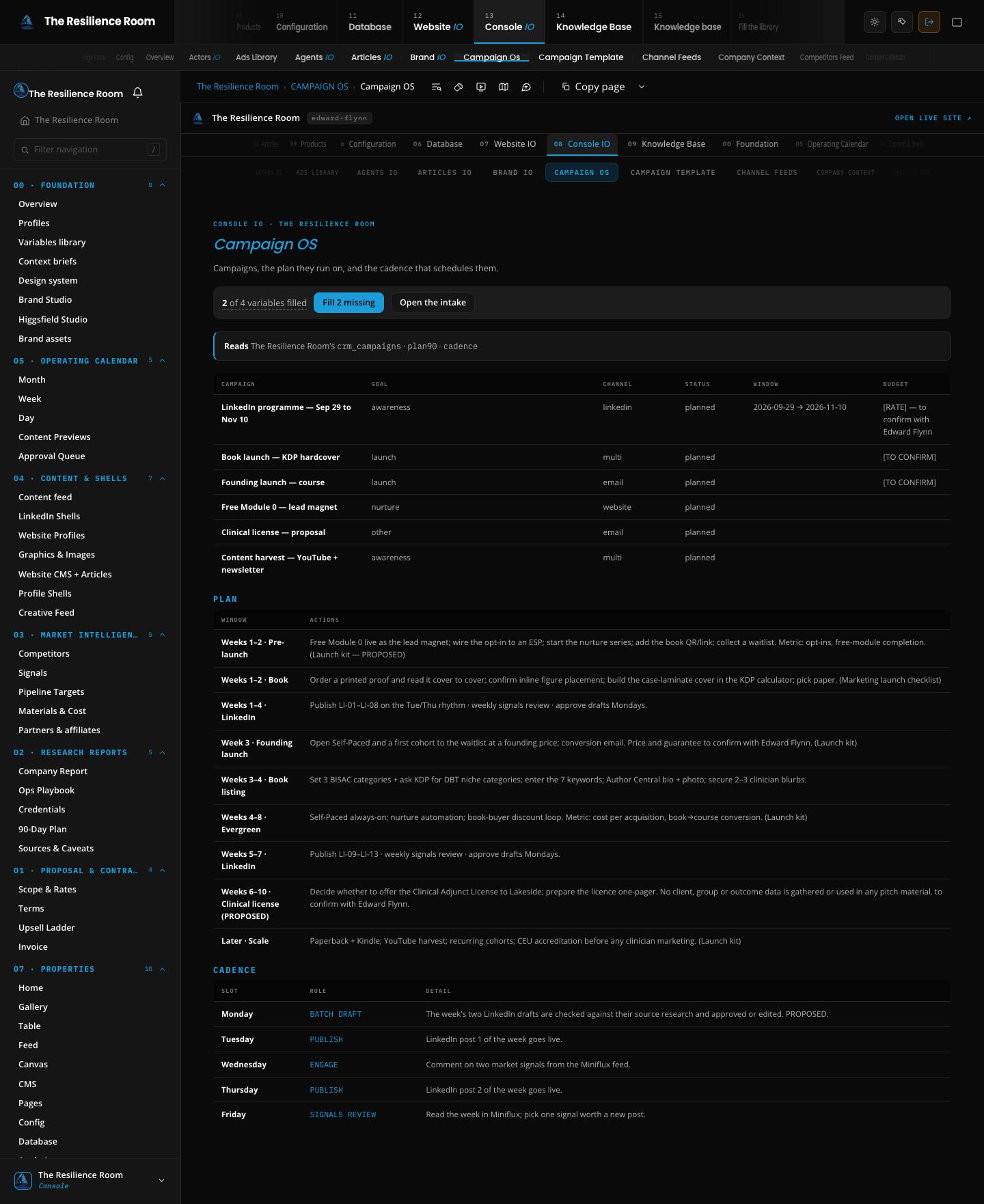984x1204 pixels.
Task: Expand the workspace switcher chevron at the sidebar bottom
Action: pyautogui.click(x=161, y=1180)
